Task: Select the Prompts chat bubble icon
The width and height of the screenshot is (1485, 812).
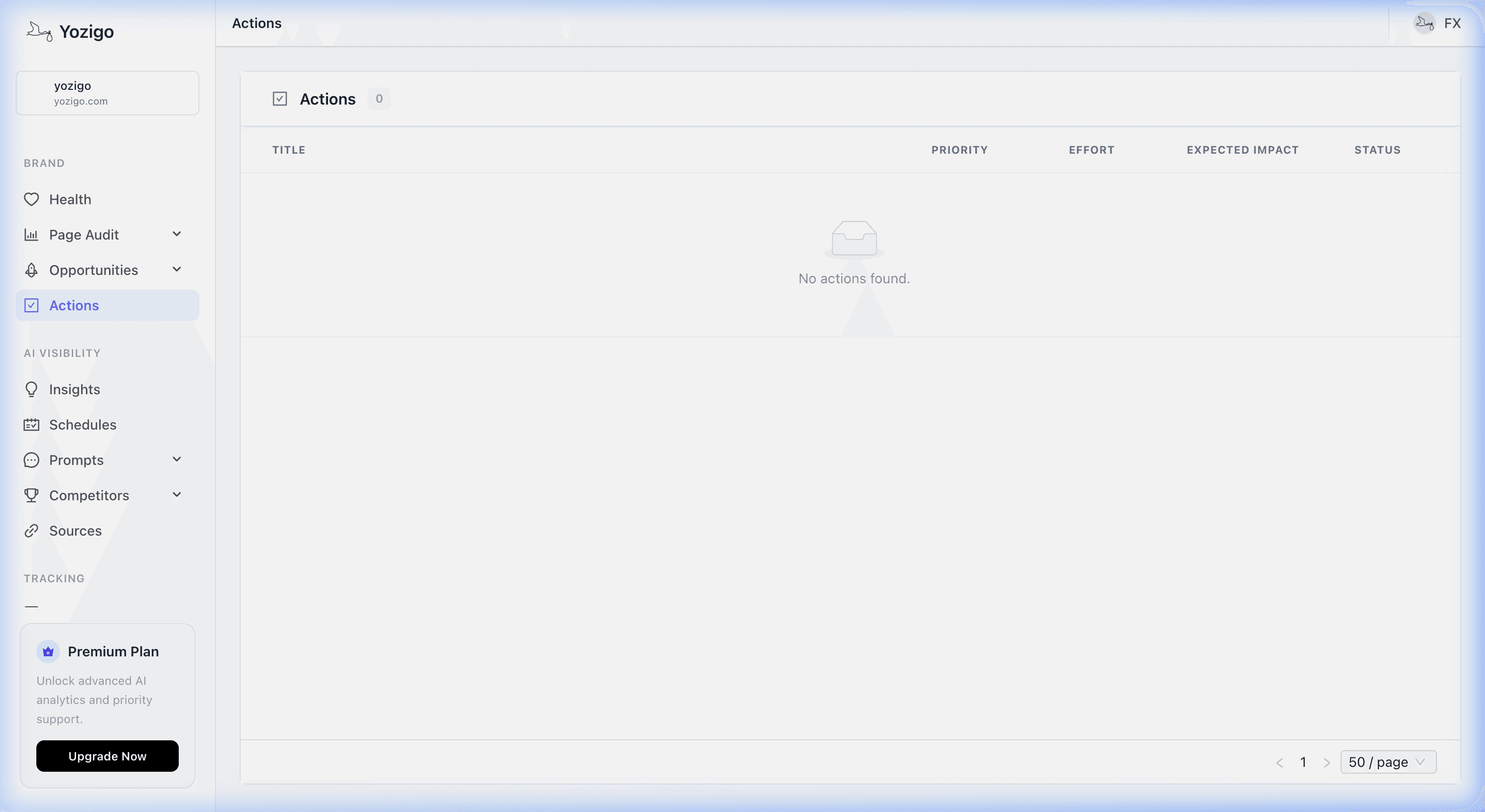Action: [x=32, y=460]
